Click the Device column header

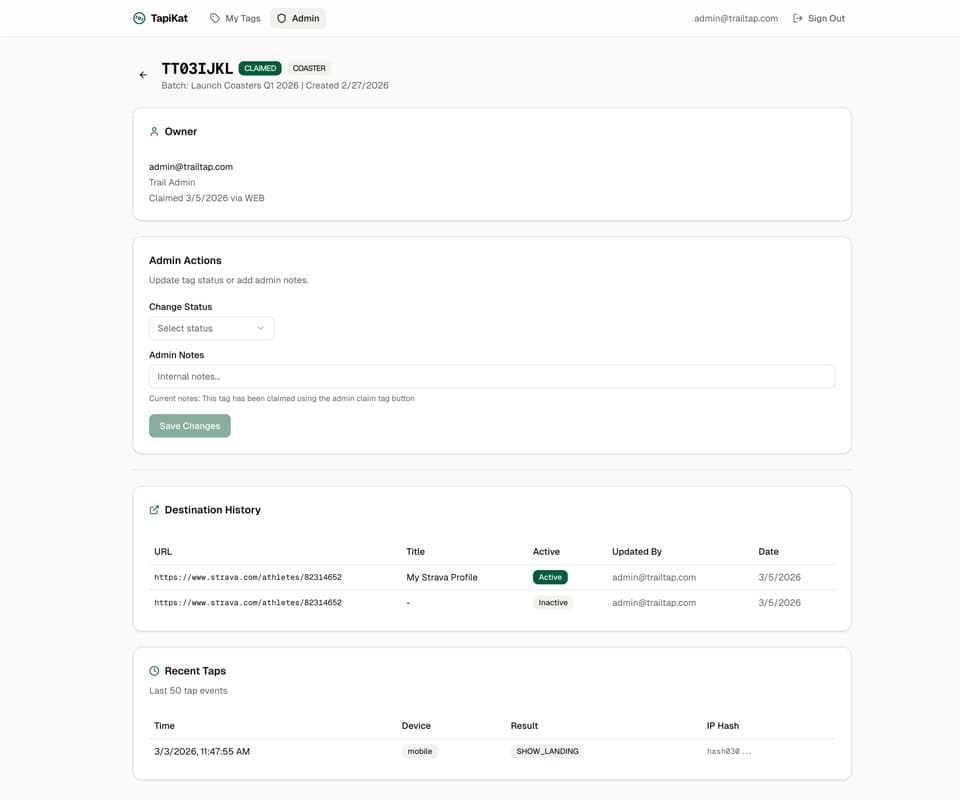pyautogui.click(x=416, y=726)
